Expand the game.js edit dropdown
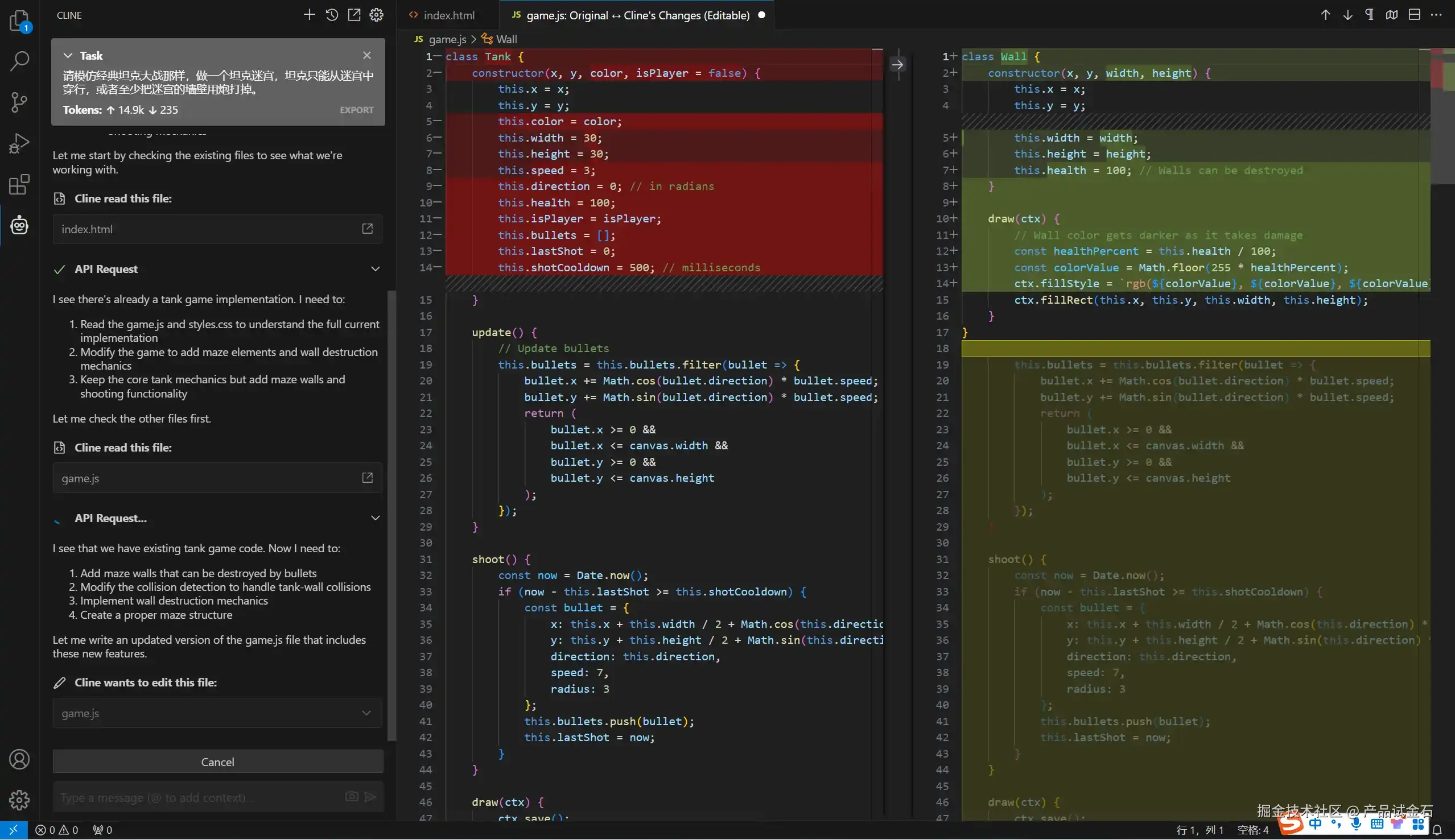The height and width of the screenshot is (840, 1455). click(366, 713)
